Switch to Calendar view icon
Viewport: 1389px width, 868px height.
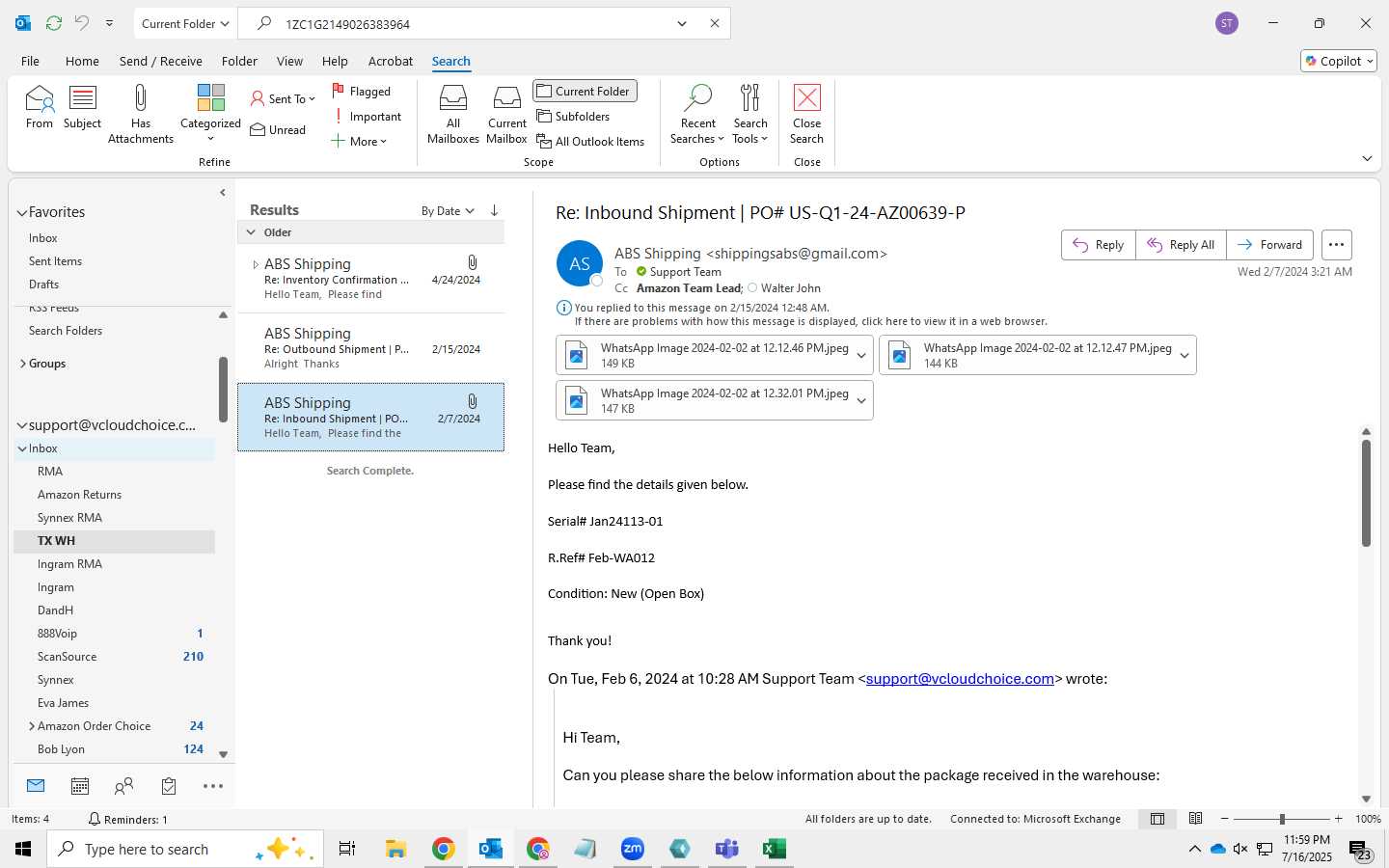[x=80, y=786]
